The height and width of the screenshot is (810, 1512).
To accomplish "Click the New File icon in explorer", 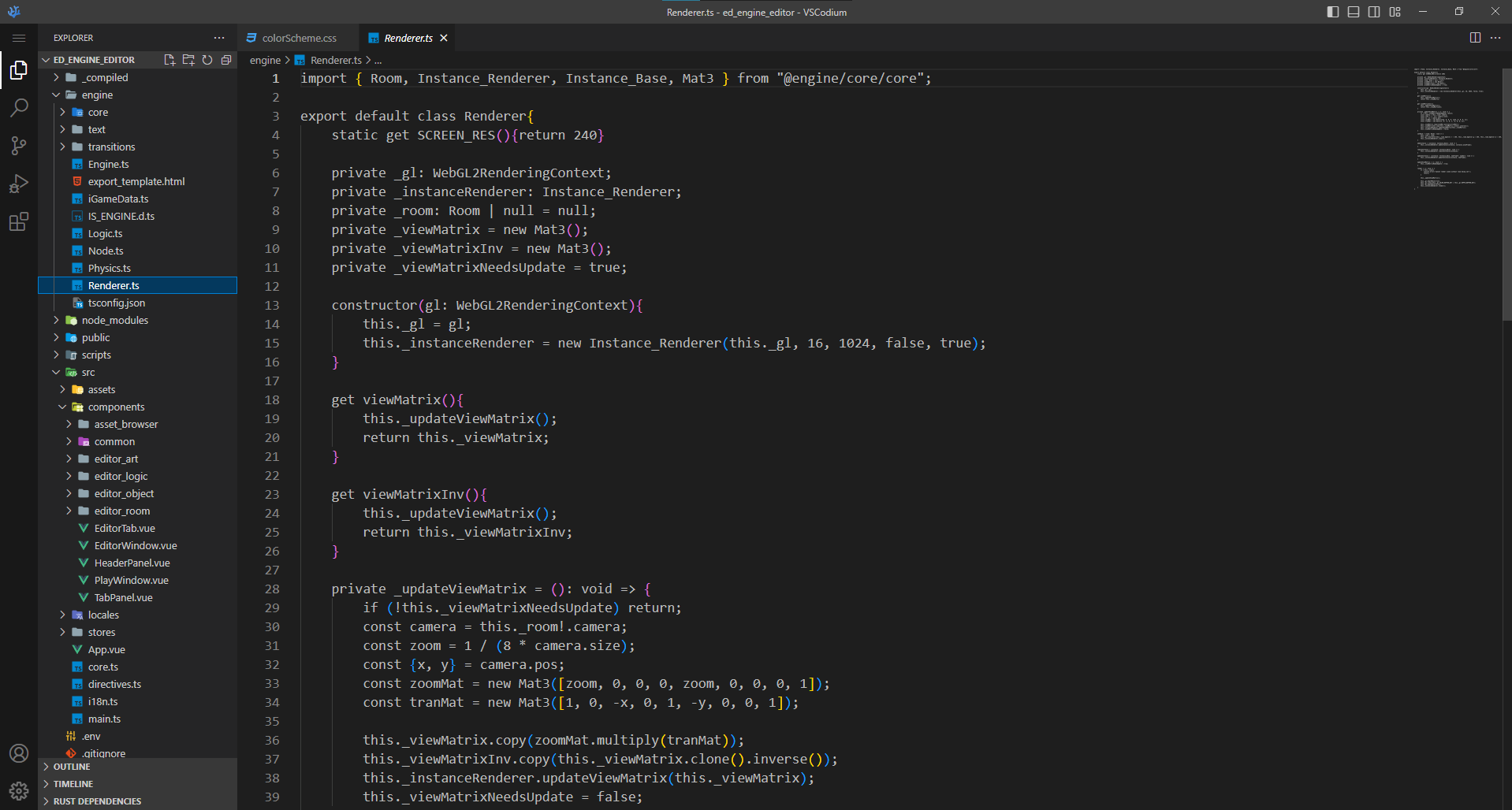I will (169, 60).
